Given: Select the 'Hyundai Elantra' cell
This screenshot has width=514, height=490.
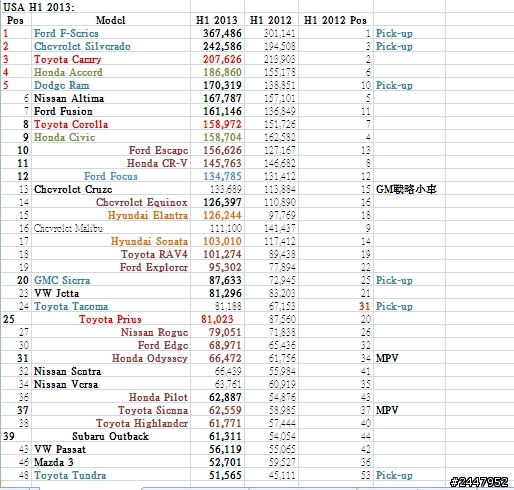Looking at the screenshot, I should tap(148, 215).
